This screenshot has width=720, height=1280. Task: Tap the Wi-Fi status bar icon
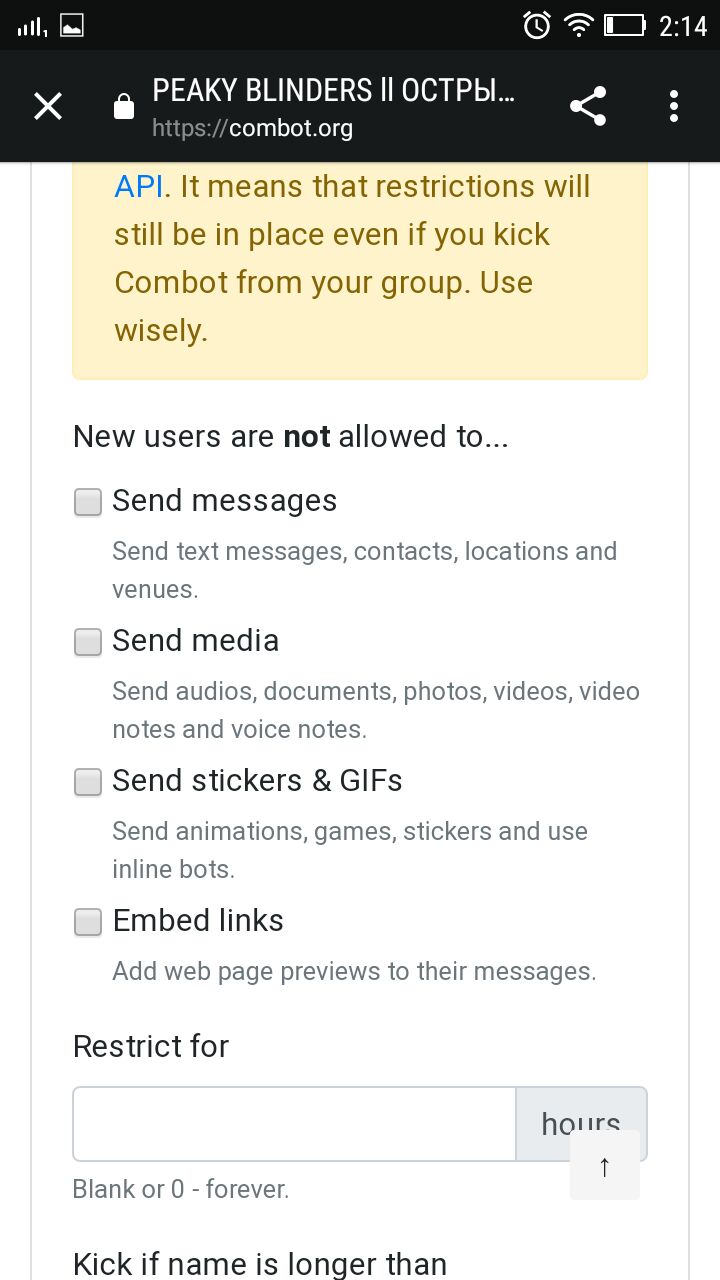[x=579, y=25]
